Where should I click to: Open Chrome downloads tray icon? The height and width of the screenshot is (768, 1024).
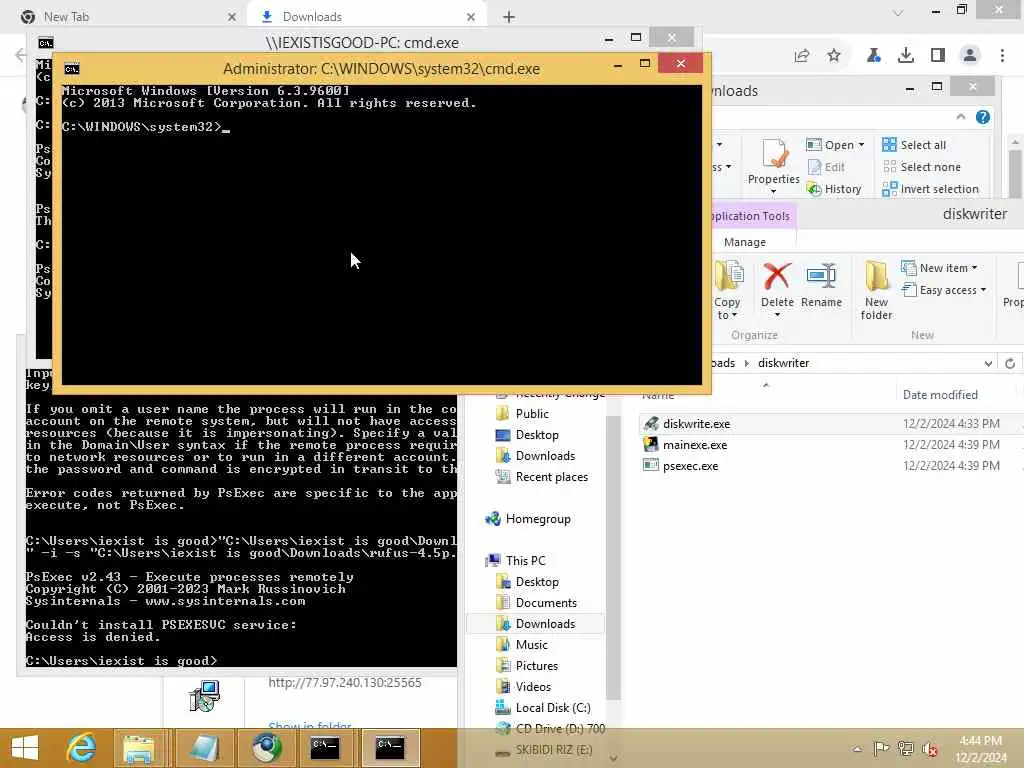906,56
